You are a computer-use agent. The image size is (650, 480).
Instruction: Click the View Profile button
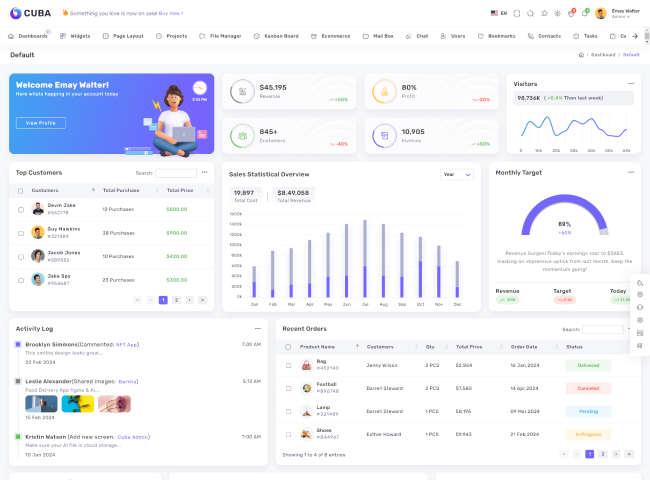pyautogui.click(x=40, y=123)
